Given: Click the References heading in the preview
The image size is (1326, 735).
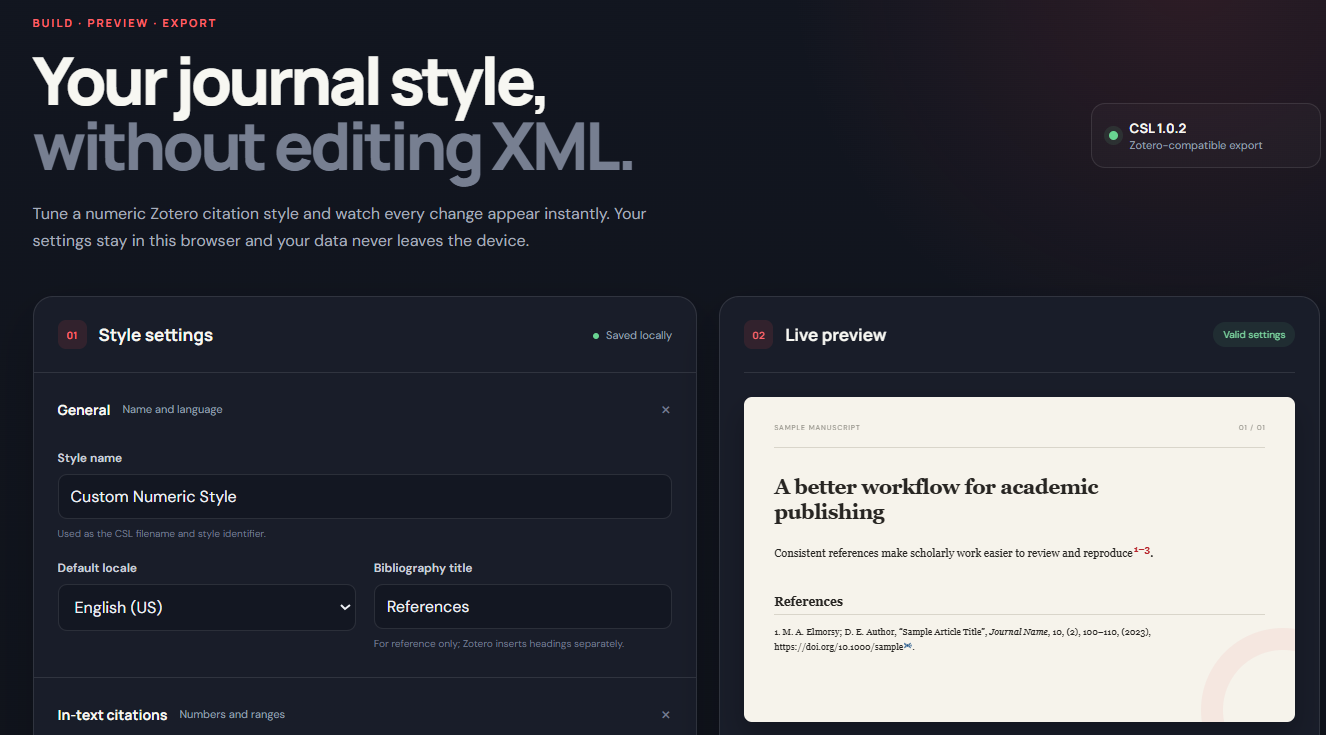Looking at the screenshot, I should click(809, 601).
